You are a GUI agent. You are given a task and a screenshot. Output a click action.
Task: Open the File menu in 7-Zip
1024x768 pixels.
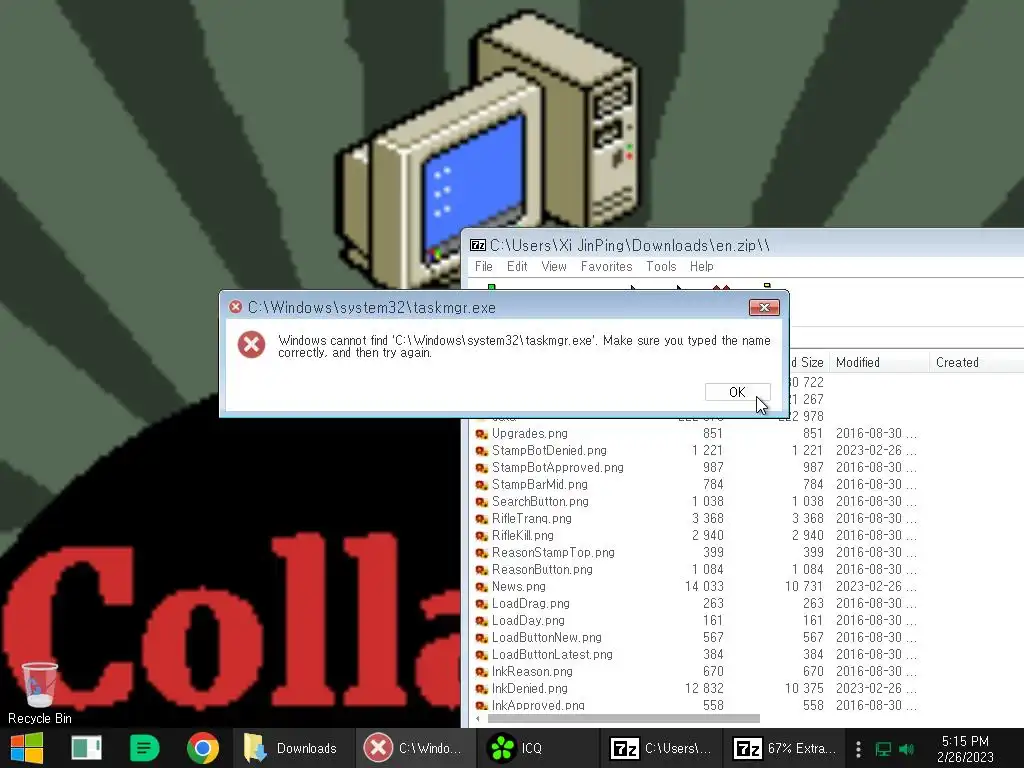(x=483, y=266)
